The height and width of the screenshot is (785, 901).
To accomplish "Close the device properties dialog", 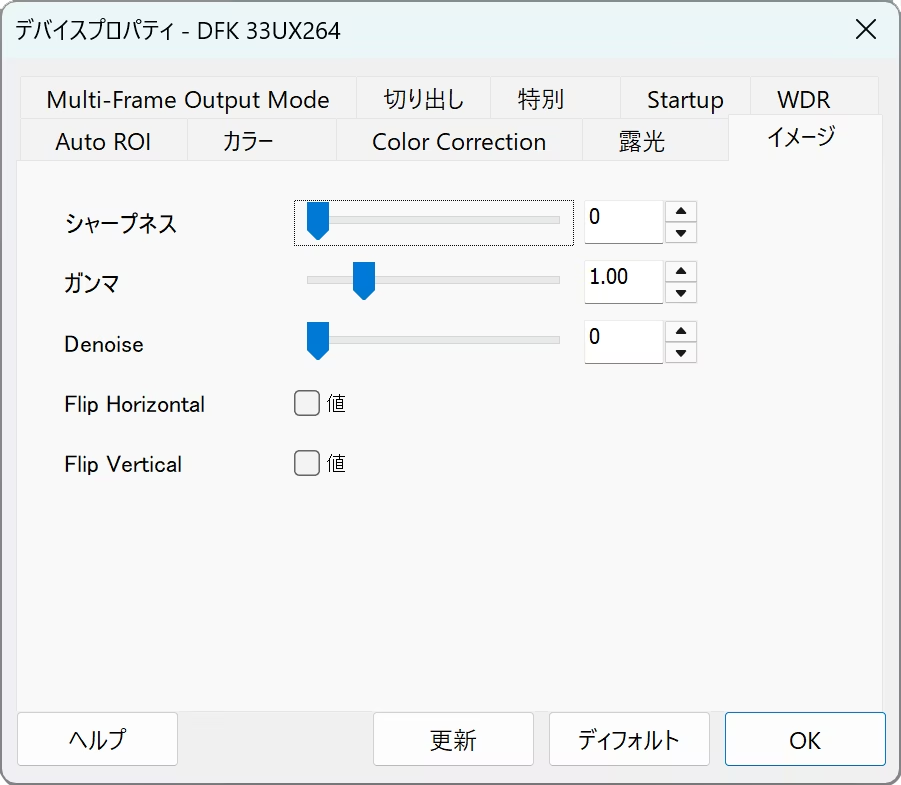I will tap(865, 30).
